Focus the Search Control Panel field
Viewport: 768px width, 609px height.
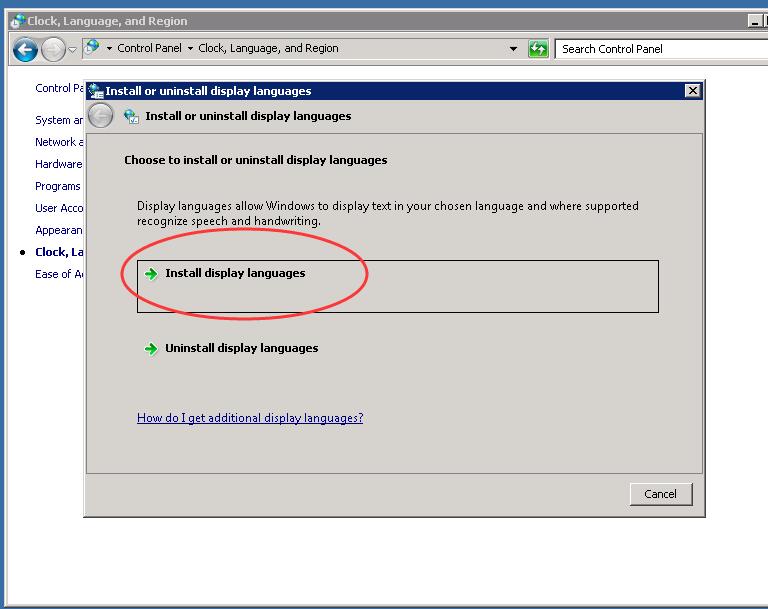click(x=660, y=49)
